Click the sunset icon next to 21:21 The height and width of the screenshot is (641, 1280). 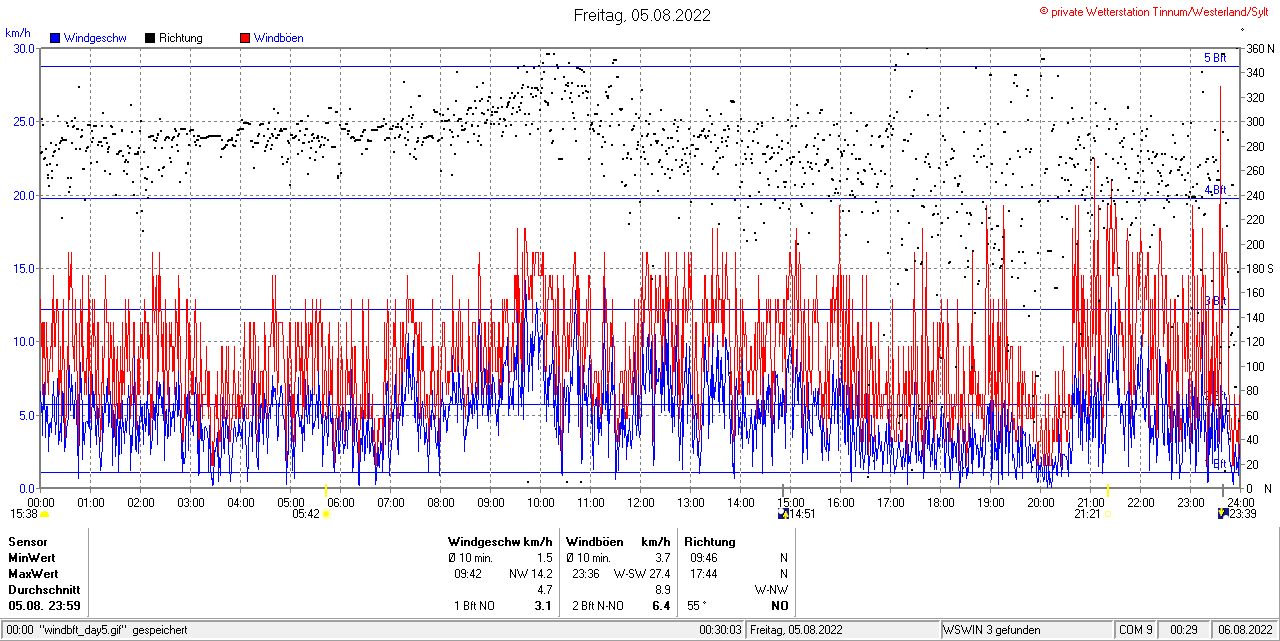[1108, 514]
